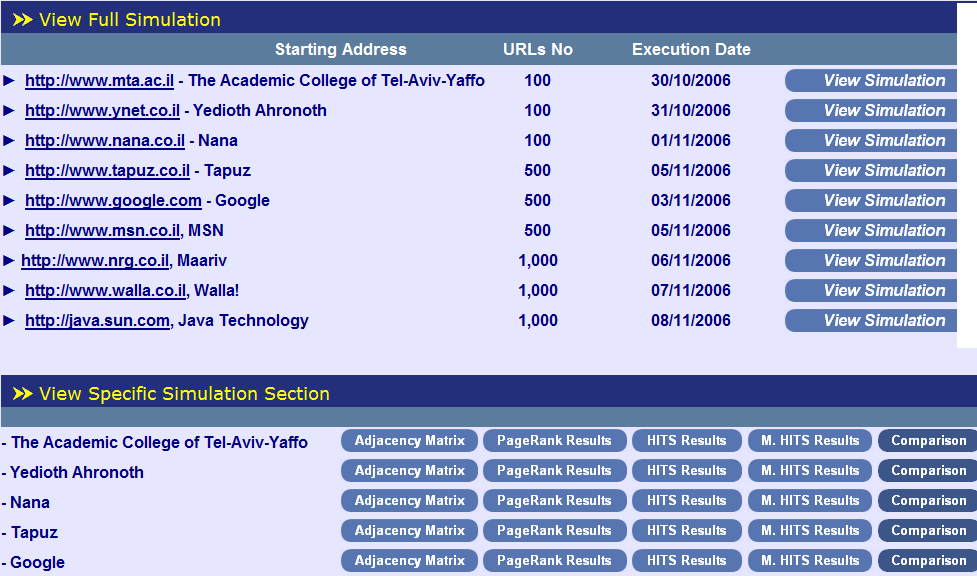Open Adjacency Matrix for Yedioth Ahronoth section
This screenshot has height=576, width=977.
pyautogui.click(x=409, y=471)
